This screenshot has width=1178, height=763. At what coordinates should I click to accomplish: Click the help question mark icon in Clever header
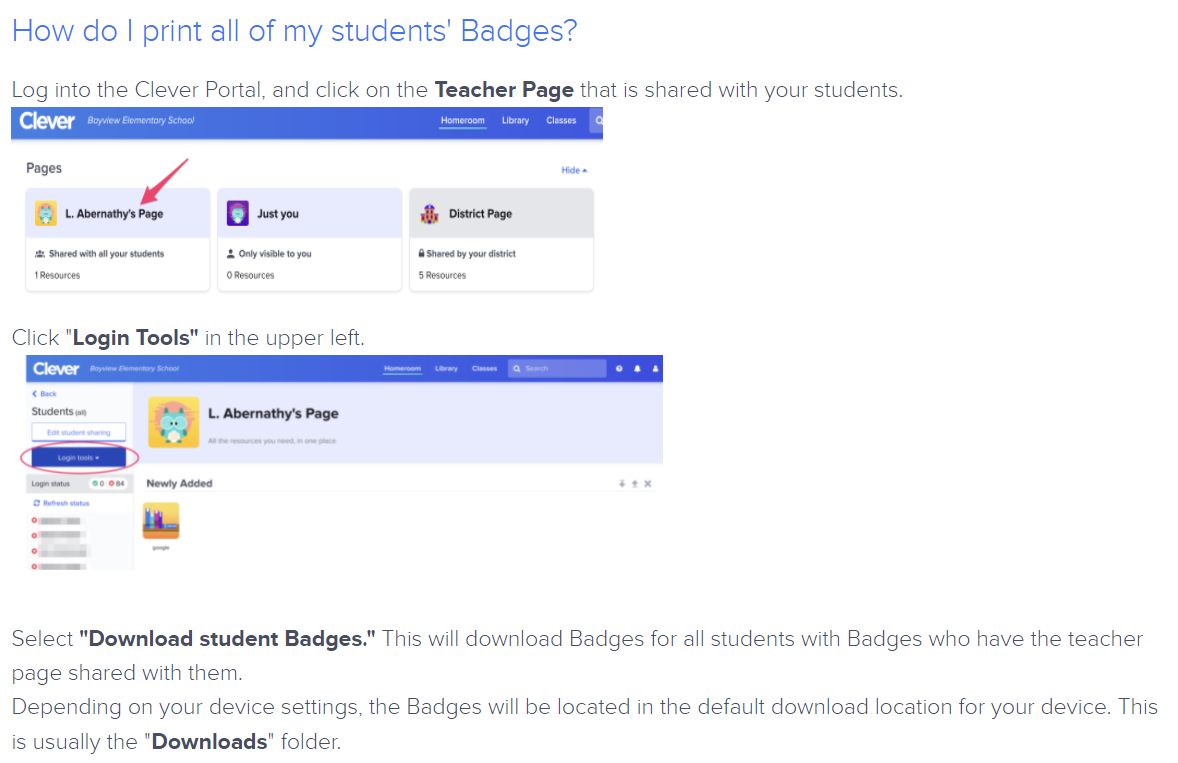(619, 369)
